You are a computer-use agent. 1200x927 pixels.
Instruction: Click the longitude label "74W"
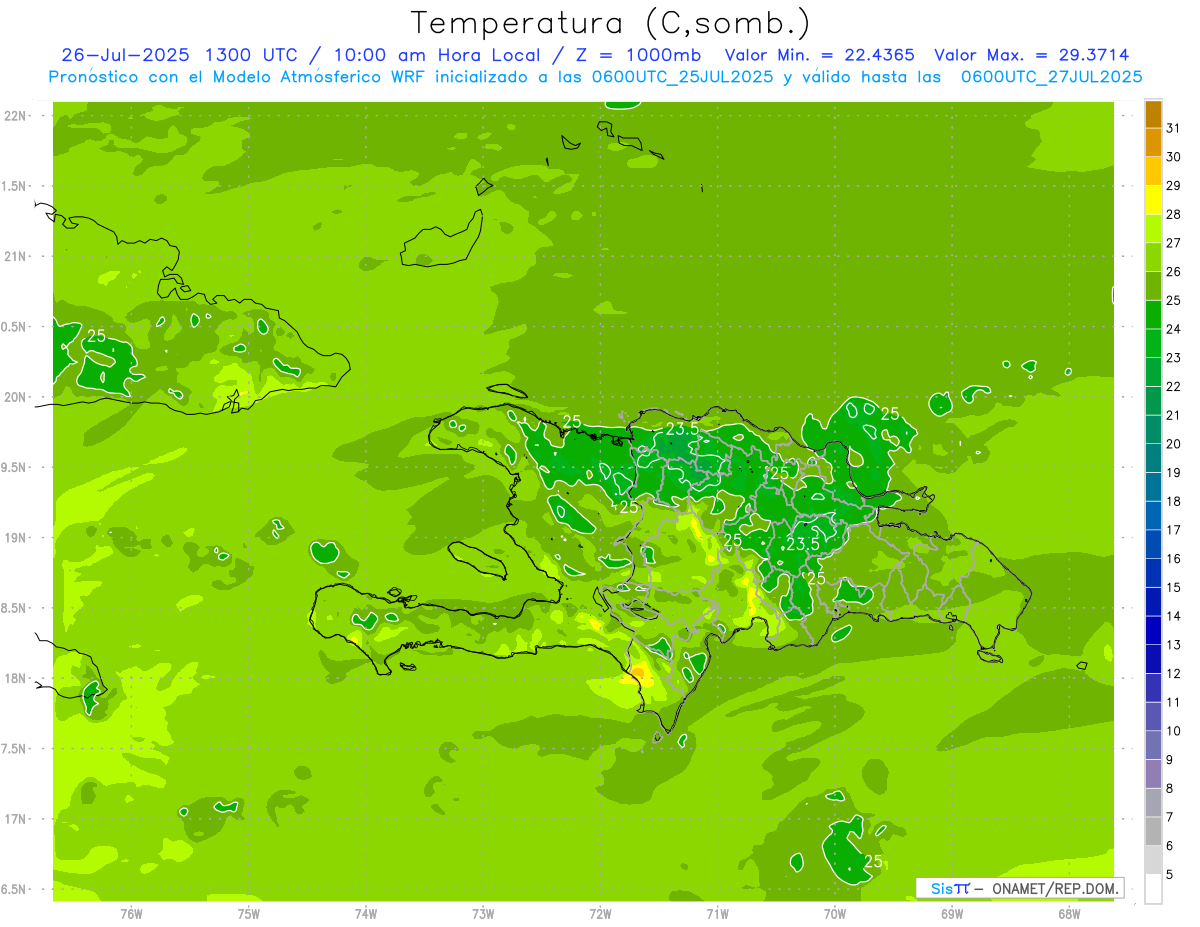366,913
